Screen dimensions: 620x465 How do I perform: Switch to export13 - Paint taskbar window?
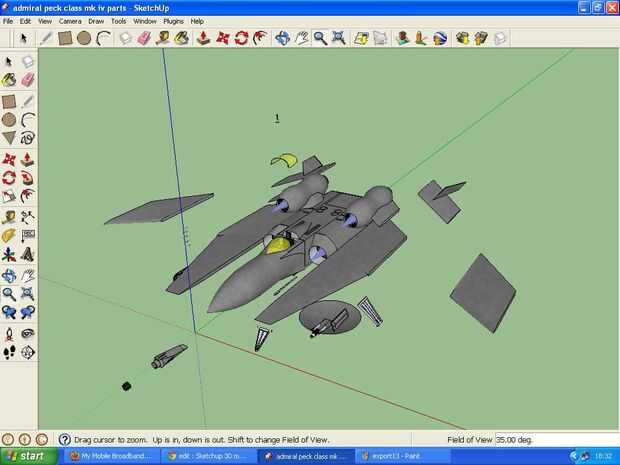tap(402, 456)
